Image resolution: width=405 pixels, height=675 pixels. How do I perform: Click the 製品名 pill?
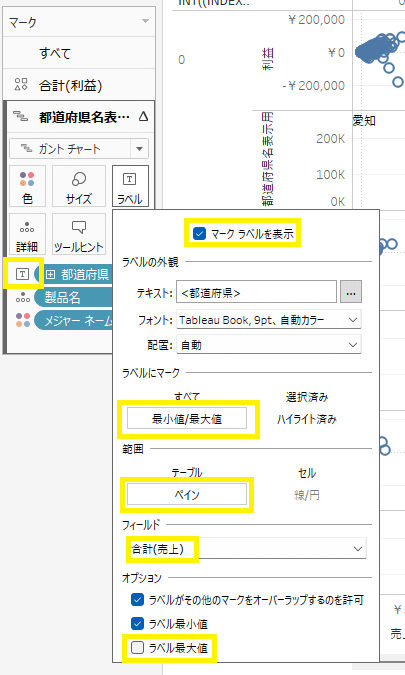tap(73, 297)
